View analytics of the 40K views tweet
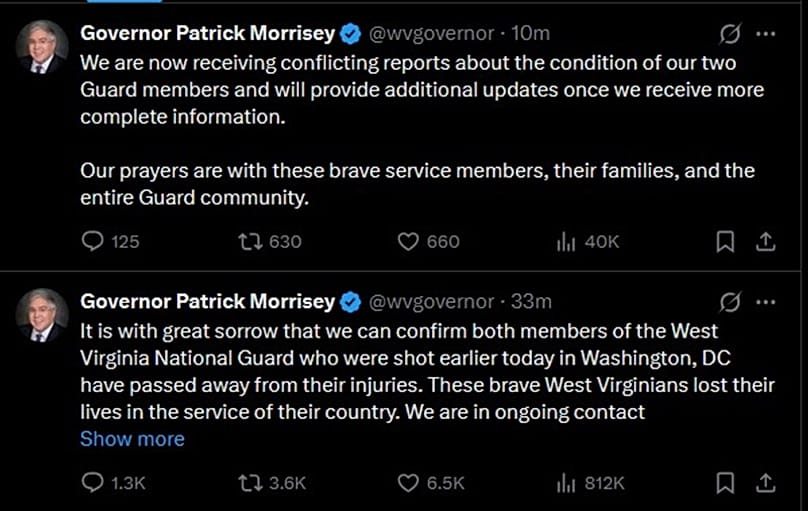The width and height of the screenshot is (808, 511). point(565,241)
